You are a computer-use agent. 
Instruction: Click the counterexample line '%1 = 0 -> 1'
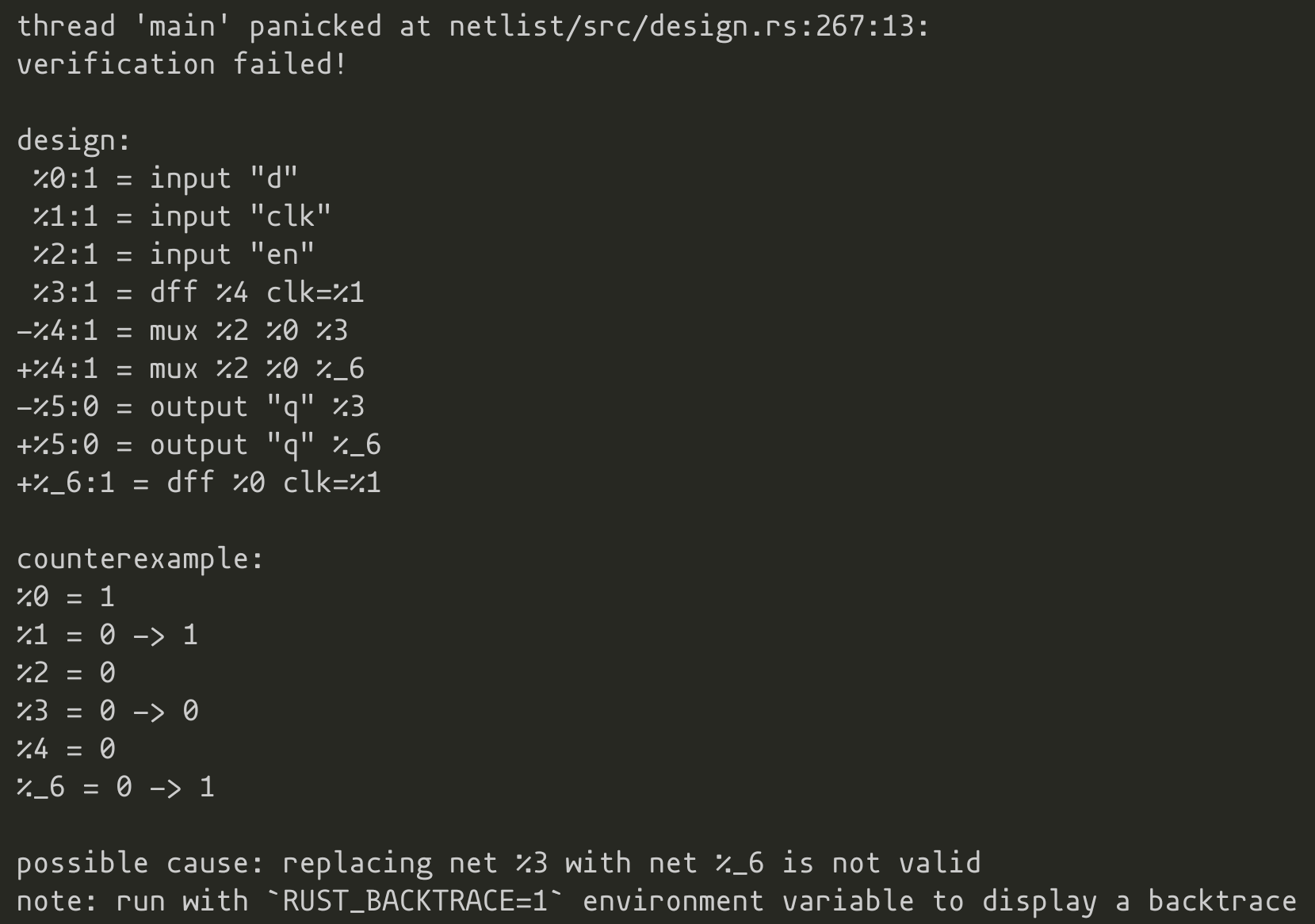point(107,635)
